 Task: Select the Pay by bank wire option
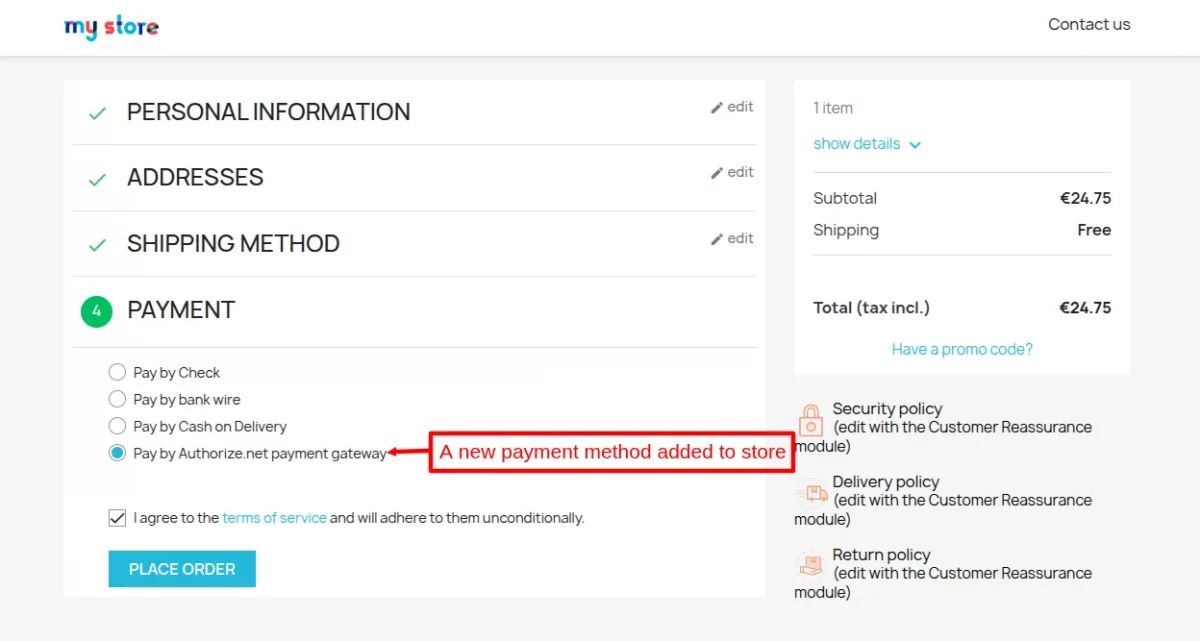point(117,398)
